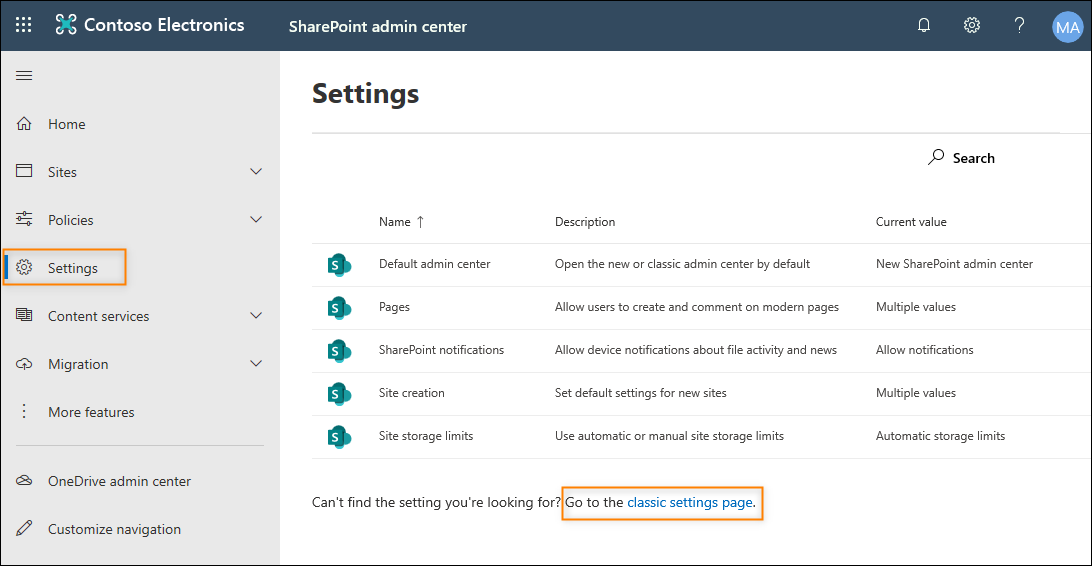Open the settings gear in the header
The width and height of the screenshot is (1092, 566).
point(972,26)
